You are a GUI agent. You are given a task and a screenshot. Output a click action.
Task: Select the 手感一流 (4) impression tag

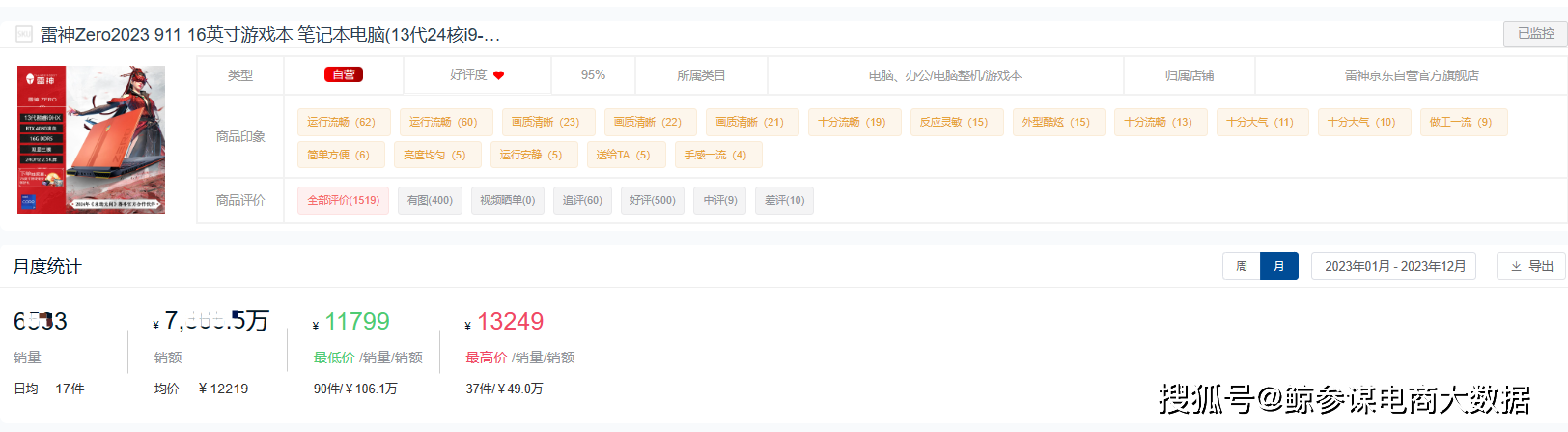pos(718,155)
